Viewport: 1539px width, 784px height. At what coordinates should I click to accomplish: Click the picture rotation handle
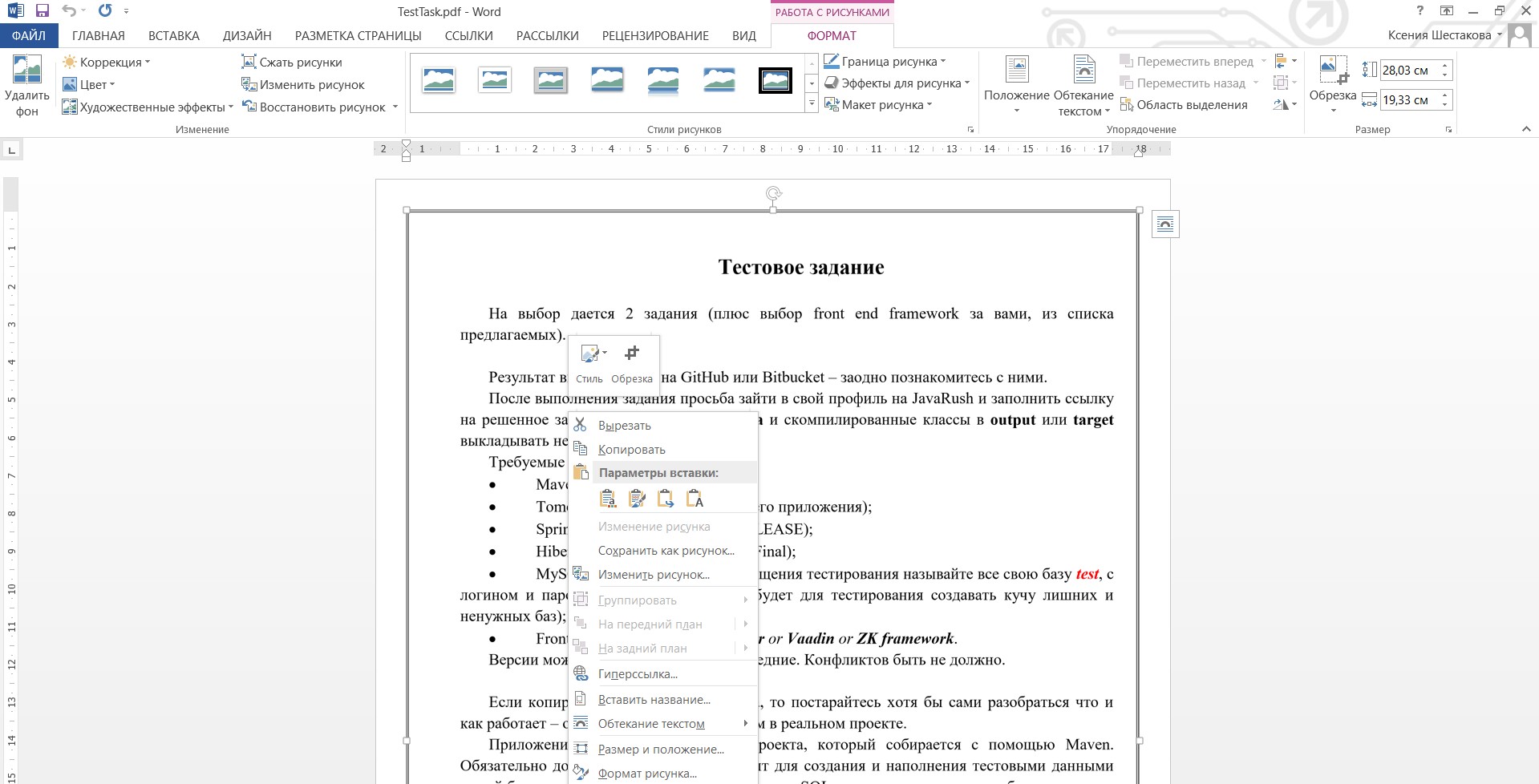click(774, 193)
